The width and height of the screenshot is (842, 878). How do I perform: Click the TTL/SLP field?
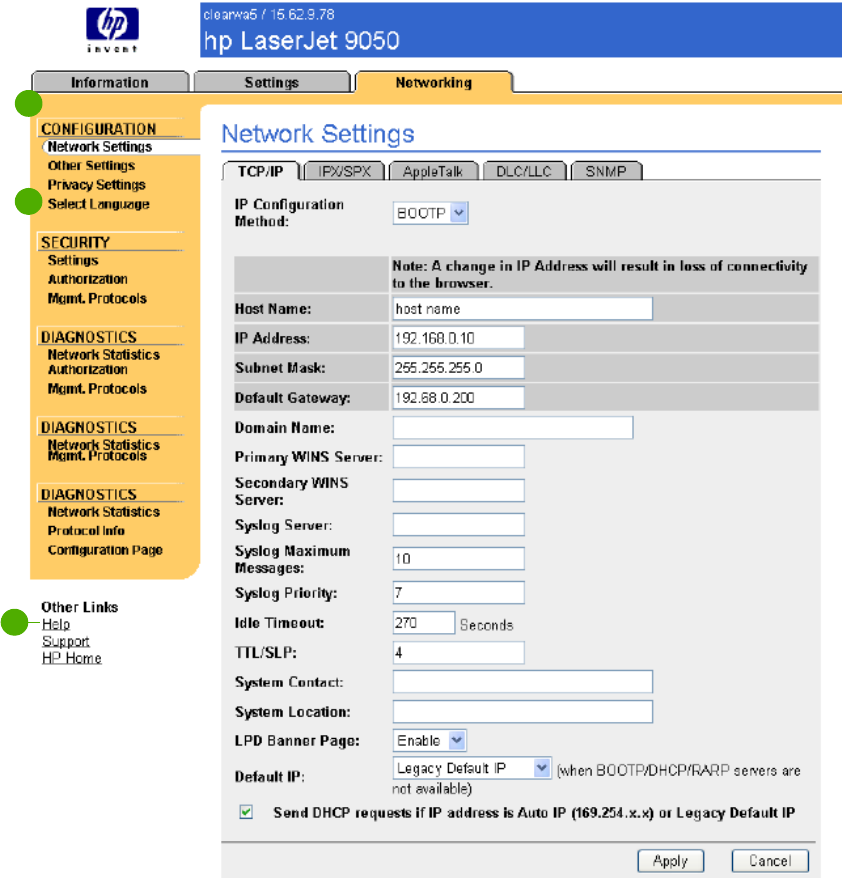pyautogui.click(x=459, y=653)
